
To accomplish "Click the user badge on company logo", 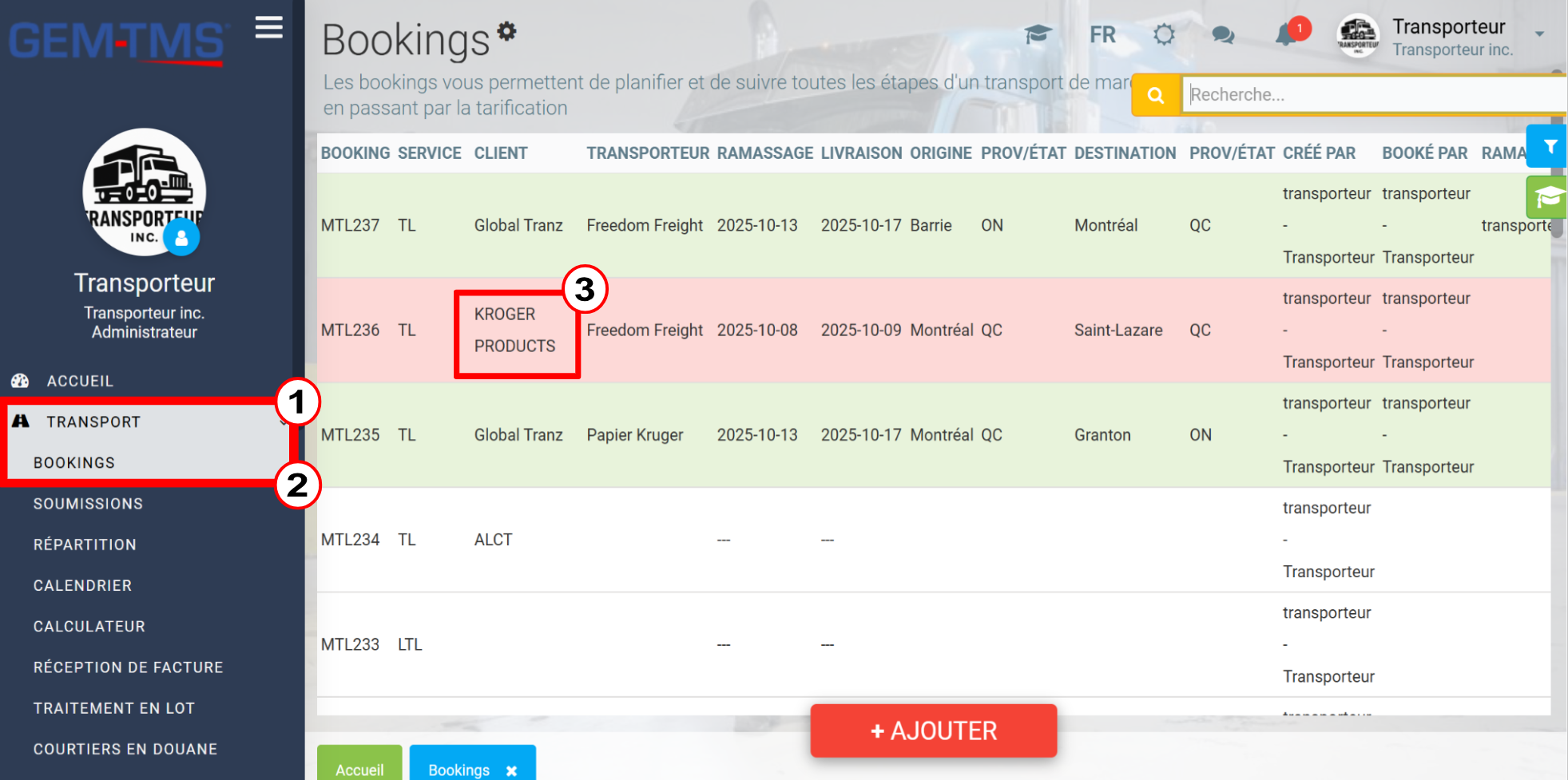I will click(x=181, y=237).
